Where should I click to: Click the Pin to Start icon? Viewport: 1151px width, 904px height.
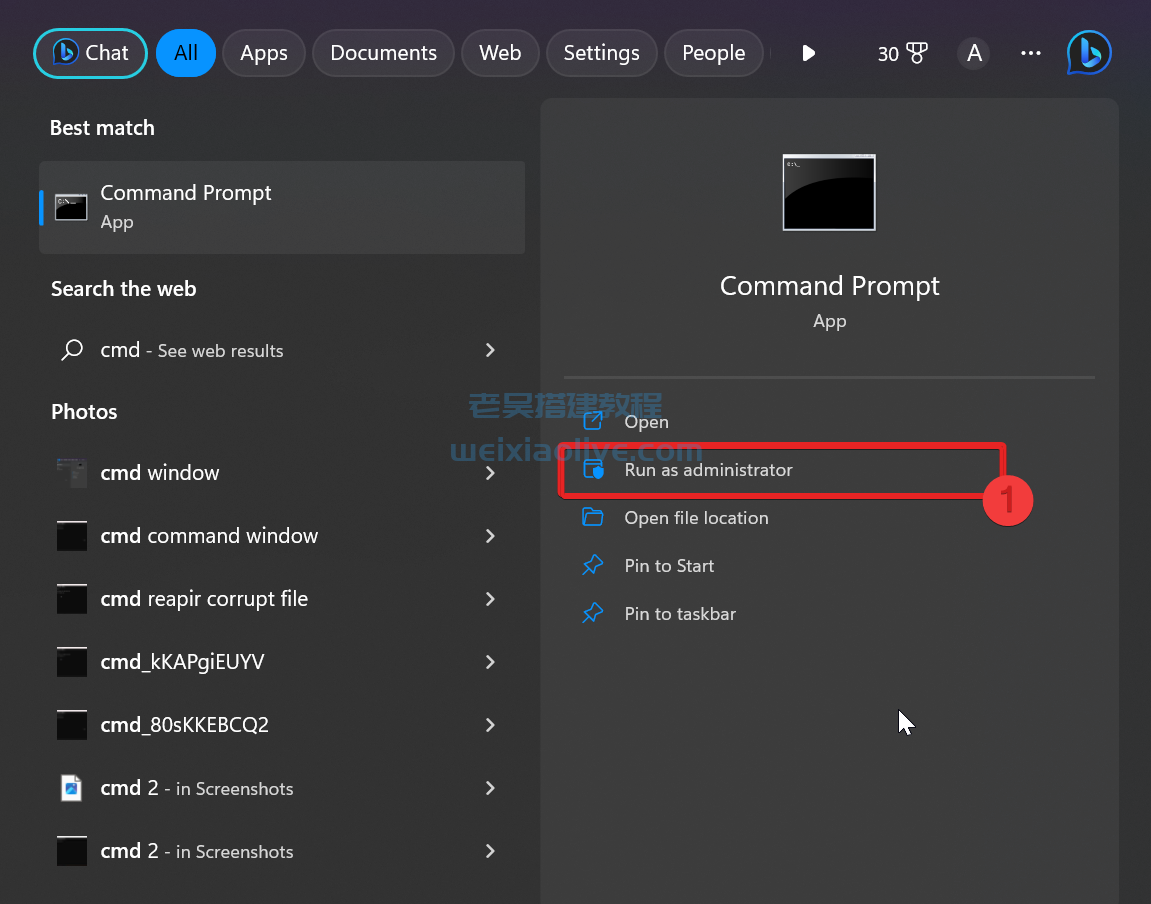pos(593,565)
